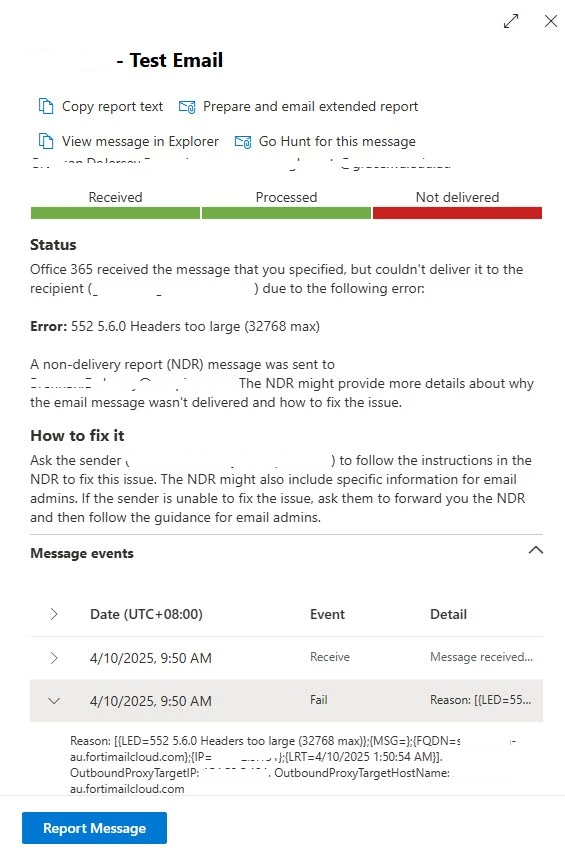Click the green Received progress bar segment
Image resolution: width=565 pixels, height=854 pixels.
(116, 213)
